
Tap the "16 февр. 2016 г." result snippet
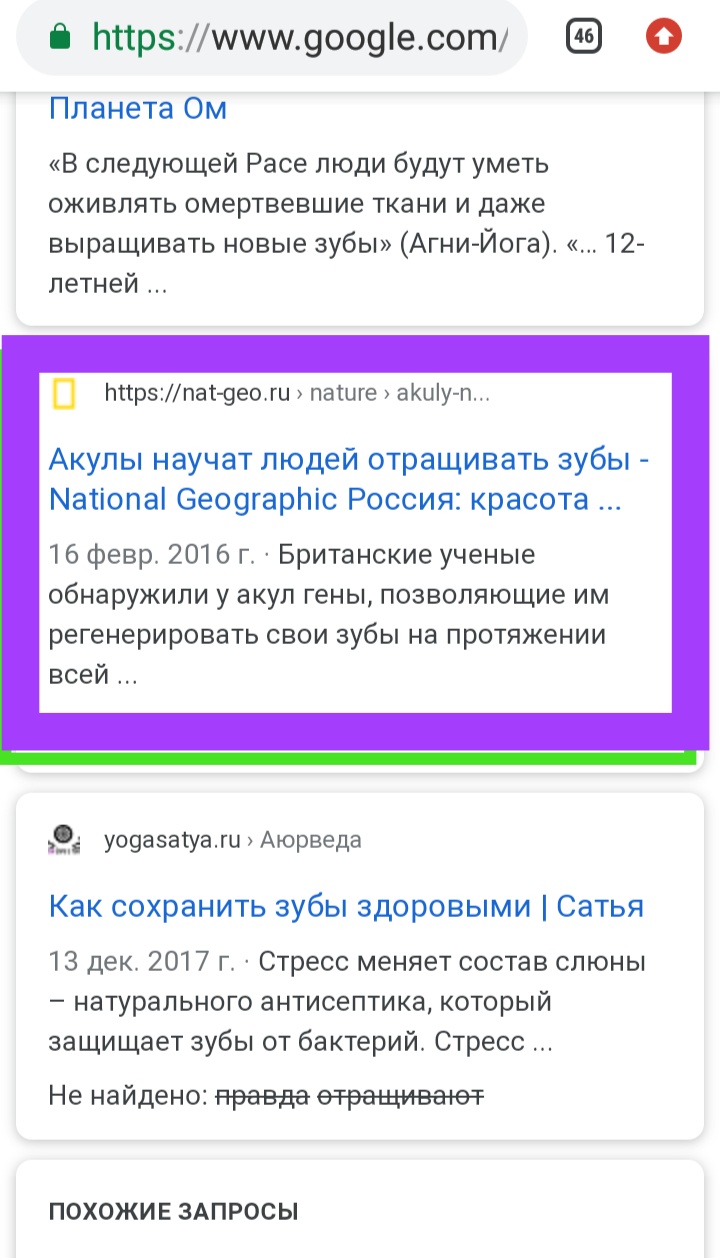point(151,554)
